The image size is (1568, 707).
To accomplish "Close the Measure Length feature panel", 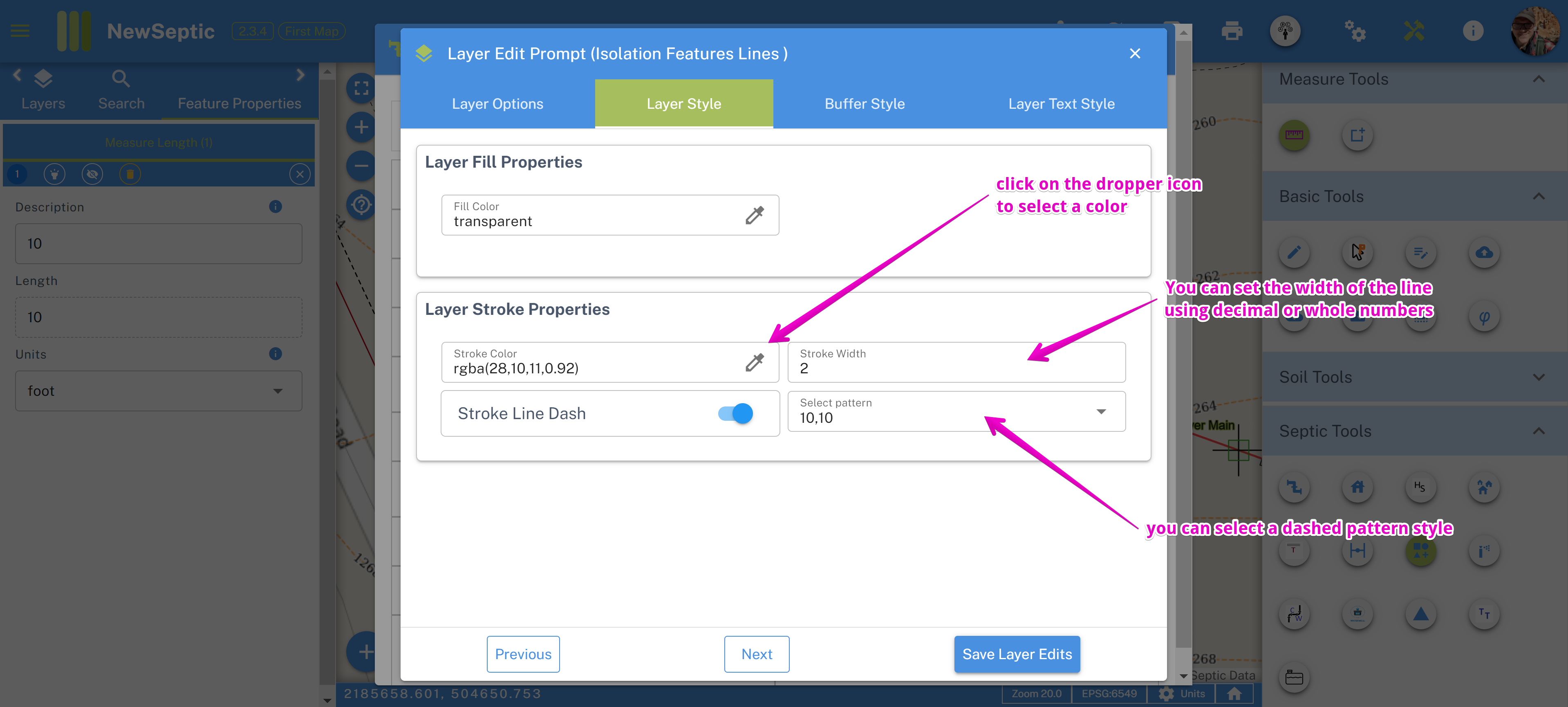I will pos(300,174).
